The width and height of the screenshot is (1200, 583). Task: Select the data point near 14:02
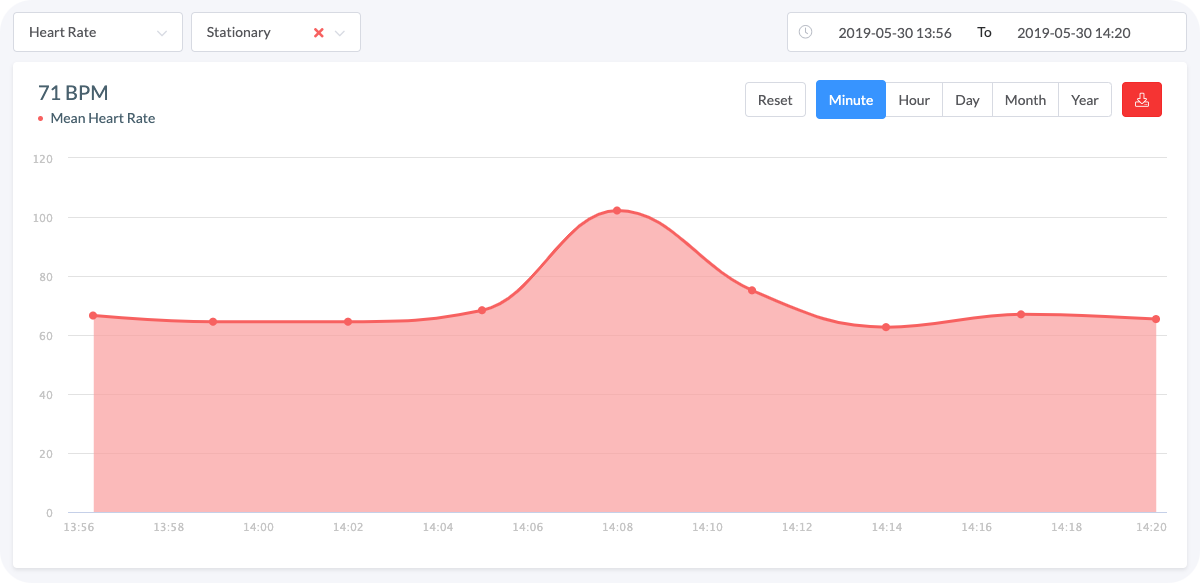tap(348, 322)
